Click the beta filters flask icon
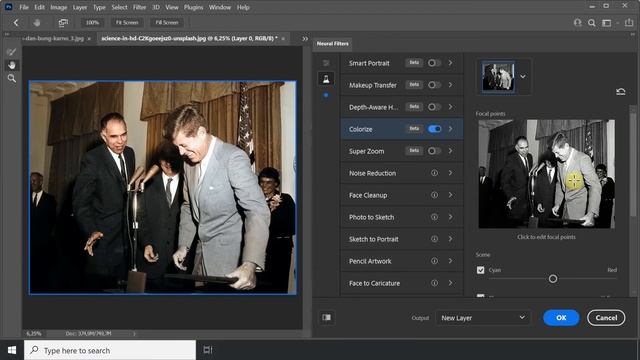 (x=326, y=79)
